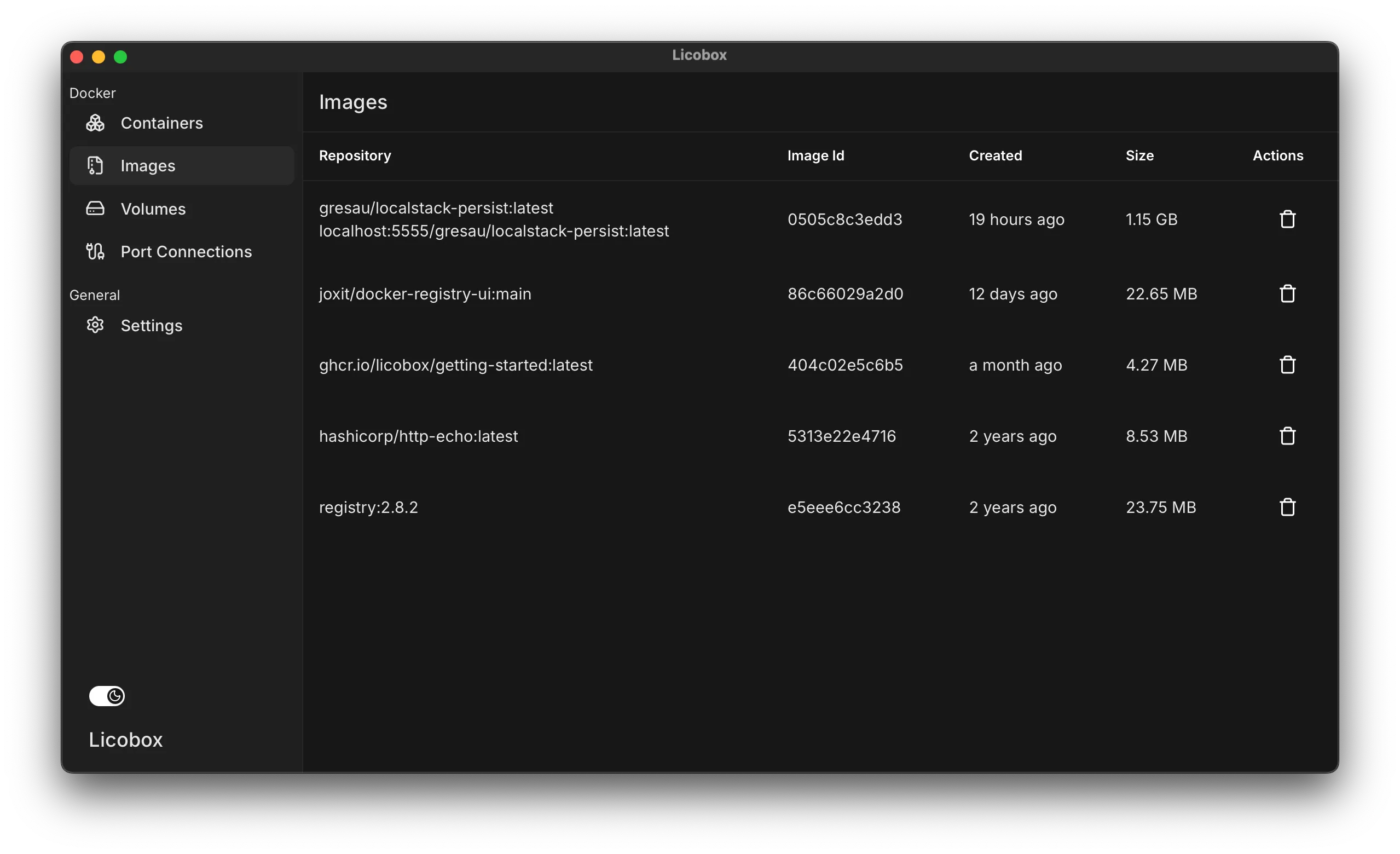Navigate to Port Connections

coord(187,252)
